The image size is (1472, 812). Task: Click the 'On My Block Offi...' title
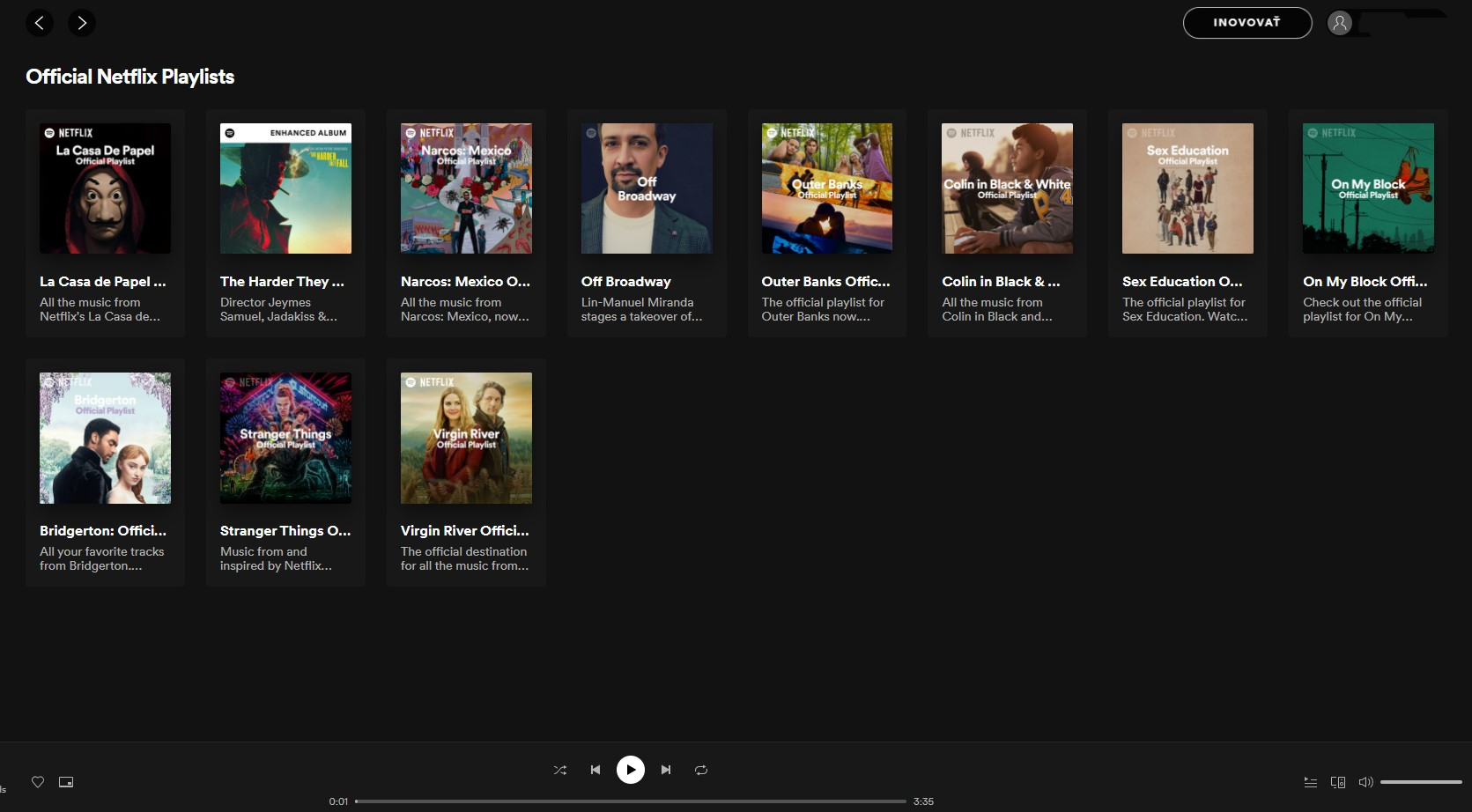[x=1365, y=282]
